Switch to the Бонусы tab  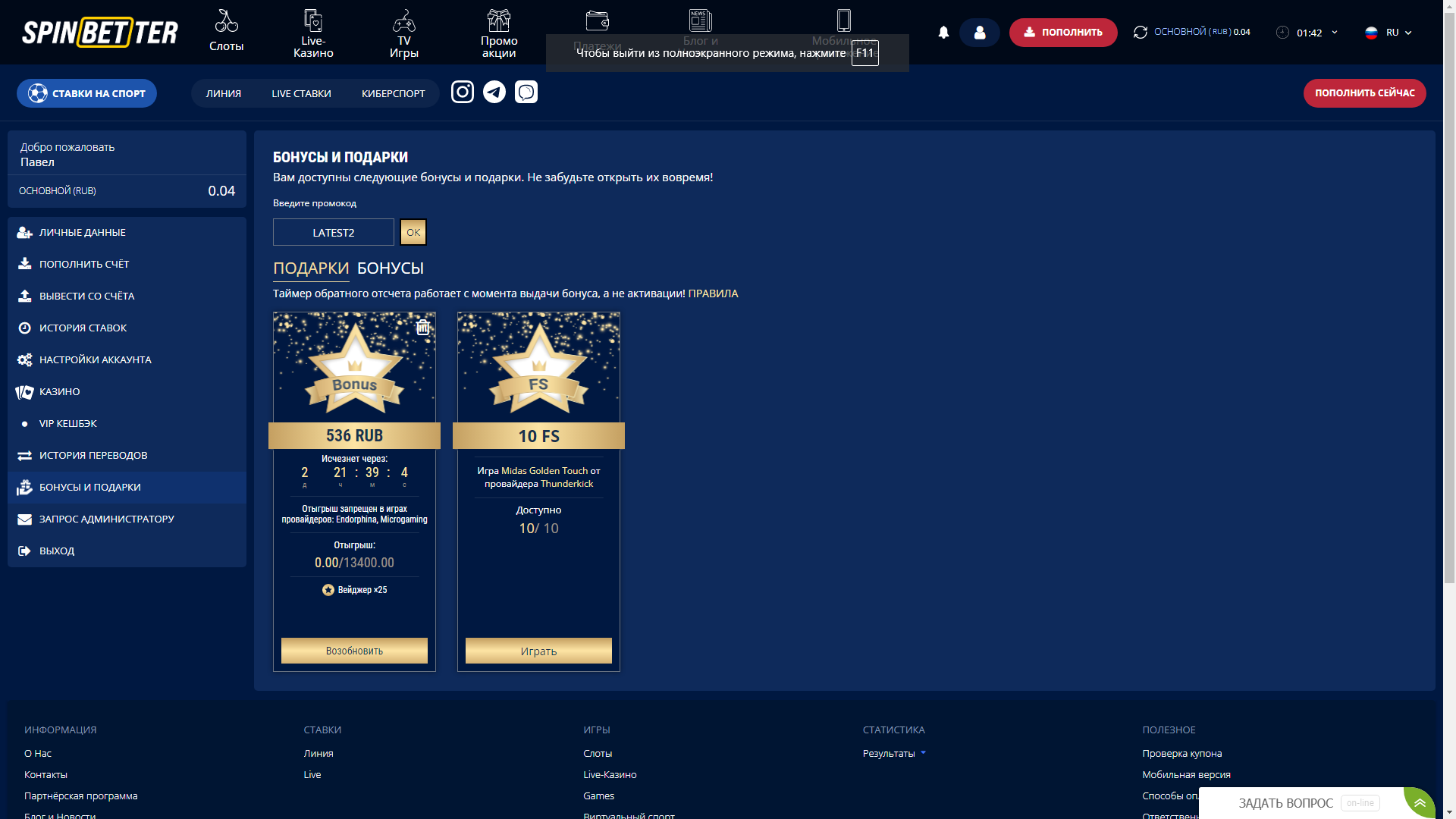(391, 268)
